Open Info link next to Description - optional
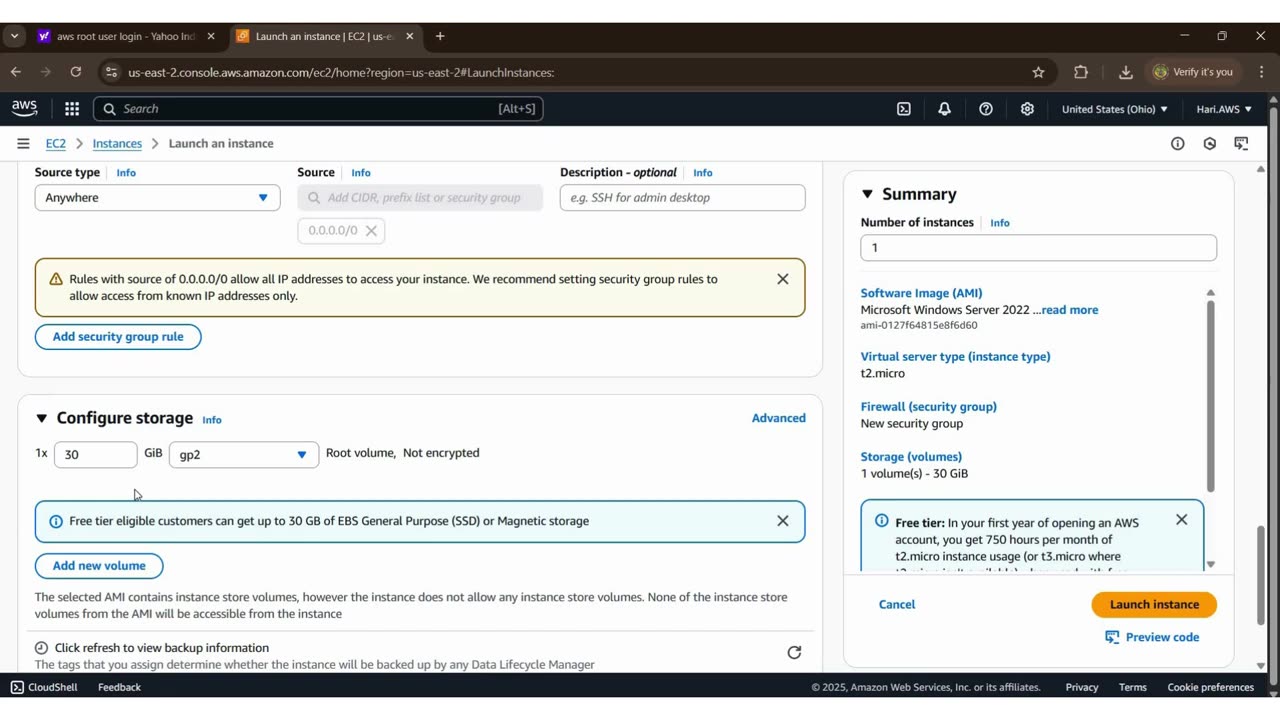Image resolution: width=1280 pixels, height=720 pixels. 703,173
